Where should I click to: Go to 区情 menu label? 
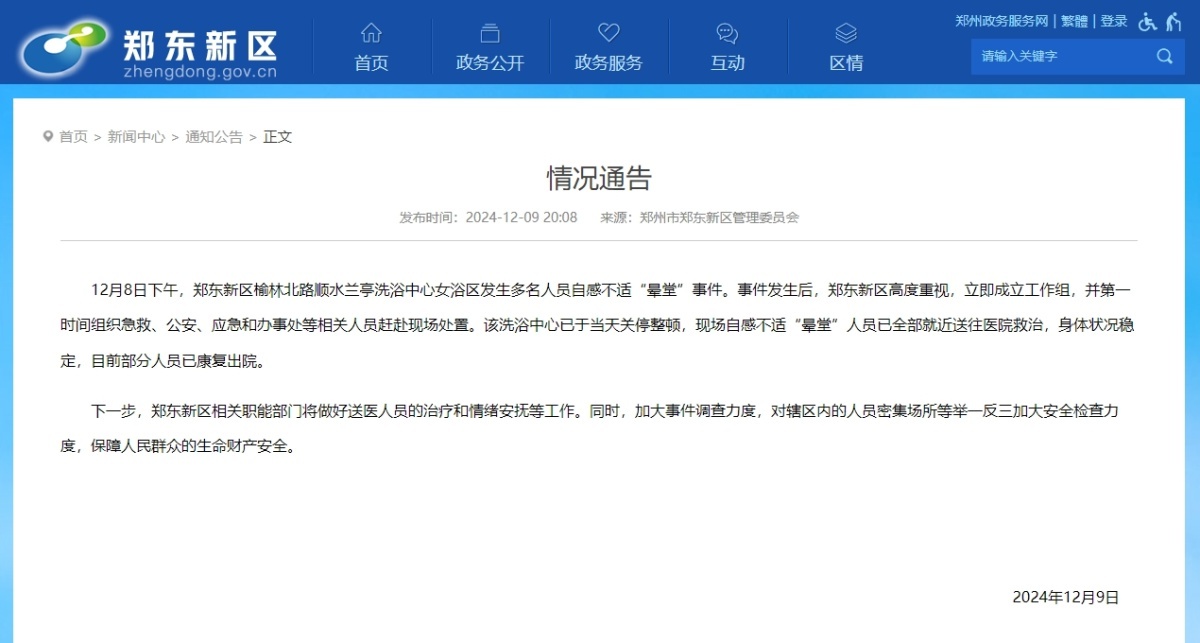(x=846, y=63)
